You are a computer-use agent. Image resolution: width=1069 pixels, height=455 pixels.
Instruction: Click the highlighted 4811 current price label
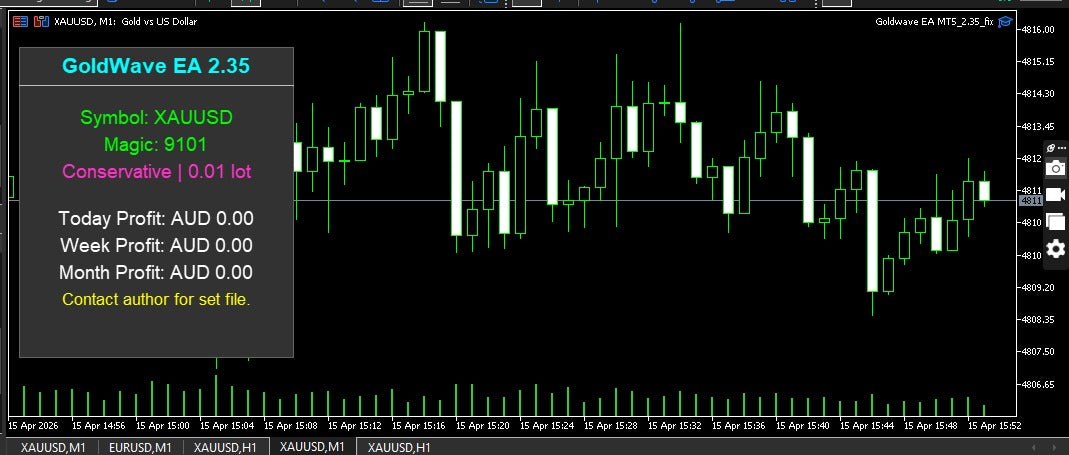1030,201
